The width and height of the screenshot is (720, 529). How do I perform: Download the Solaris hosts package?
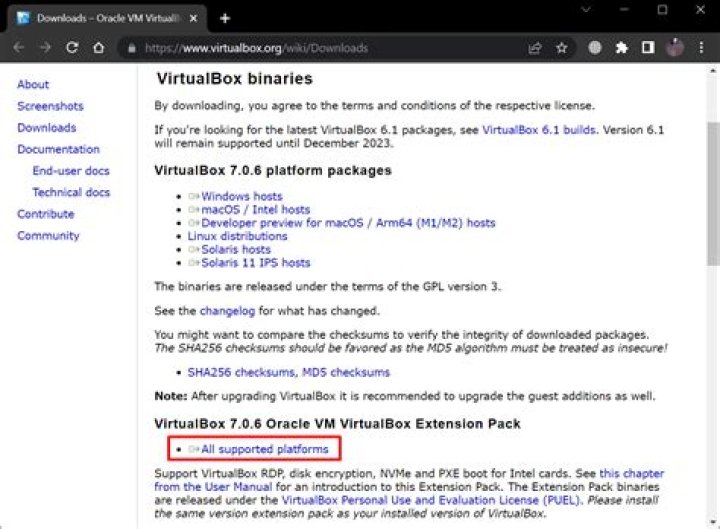coord(236,250)
